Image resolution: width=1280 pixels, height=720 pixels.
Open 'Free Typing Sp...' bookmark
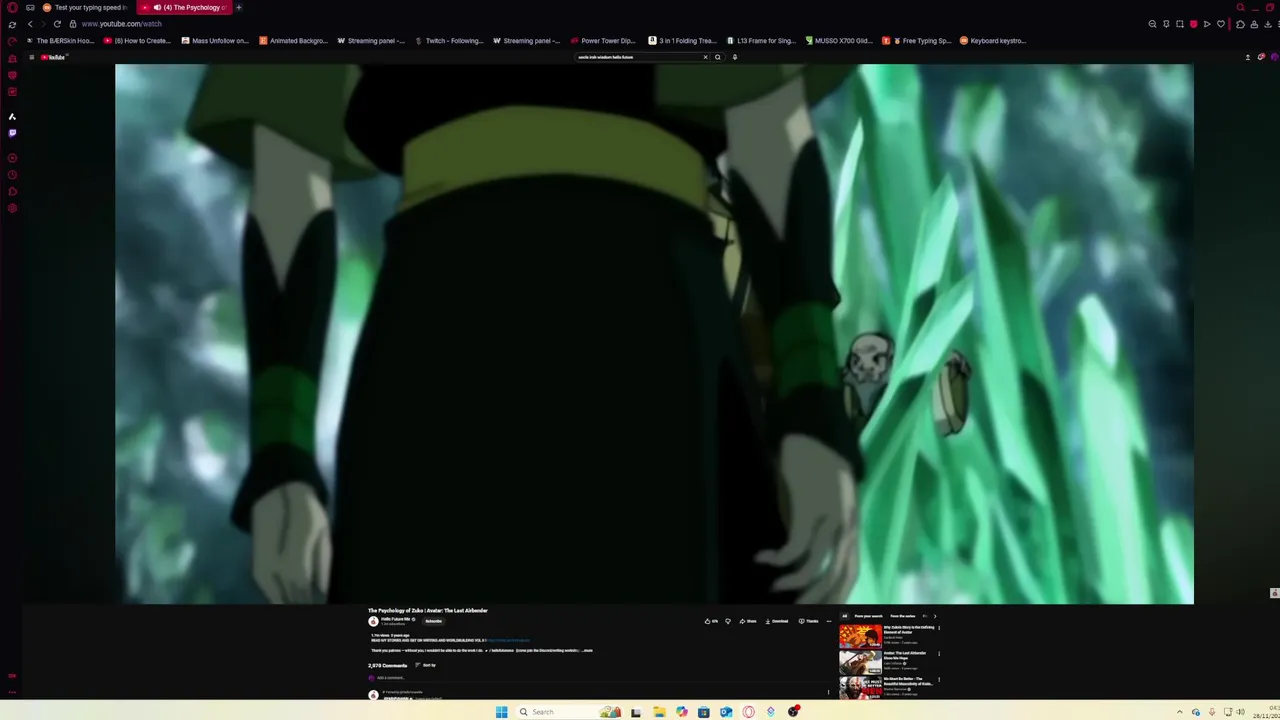tap(917, 41)
